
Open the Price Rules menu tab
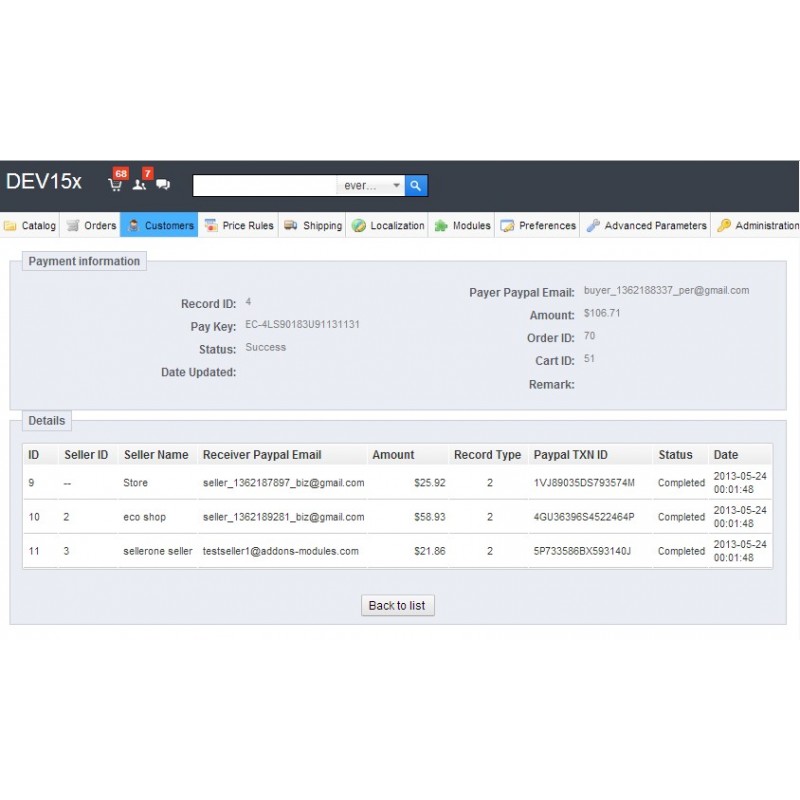click(238, 225)
